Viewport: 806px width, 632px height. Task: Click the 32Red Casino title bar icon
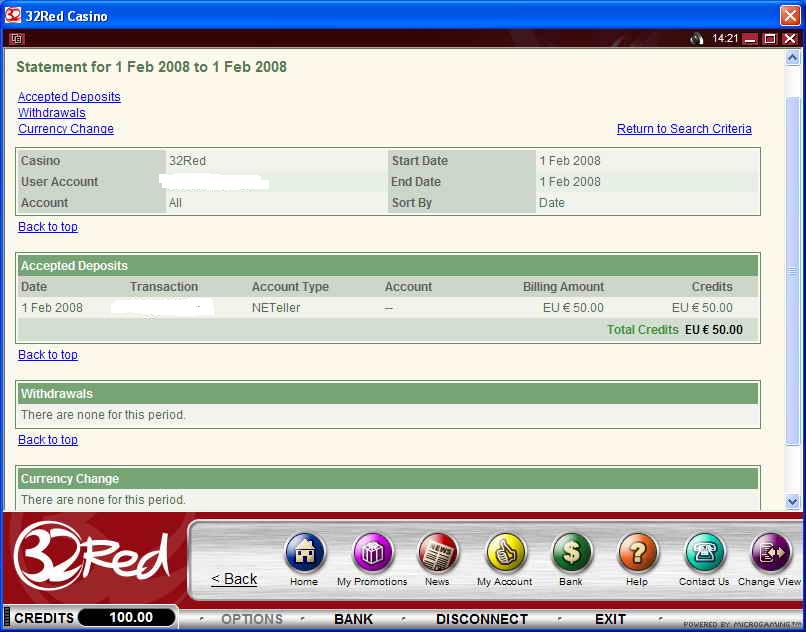(12, 15)
